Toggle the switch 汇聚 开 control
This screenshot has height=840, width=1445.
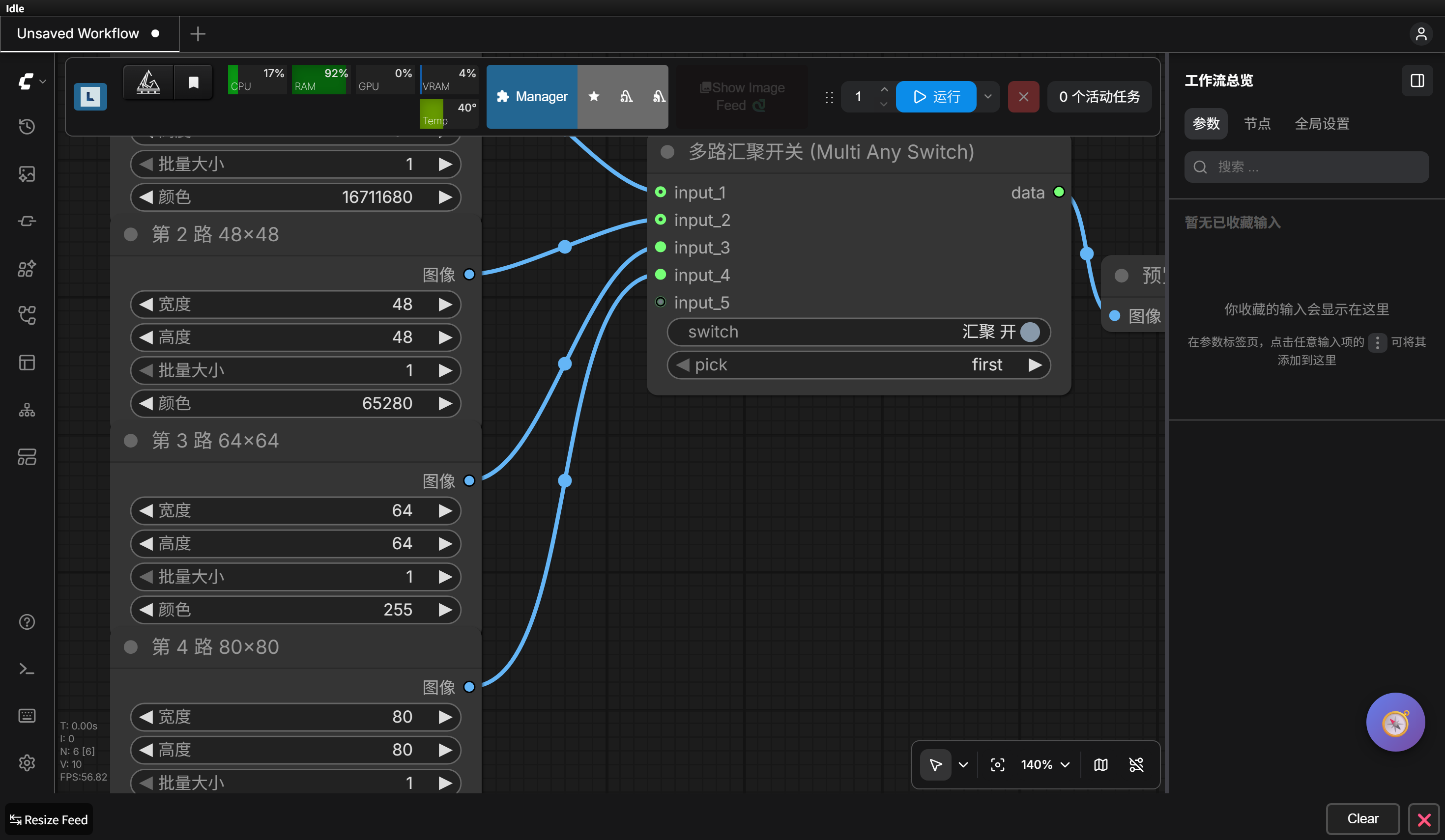858,332
